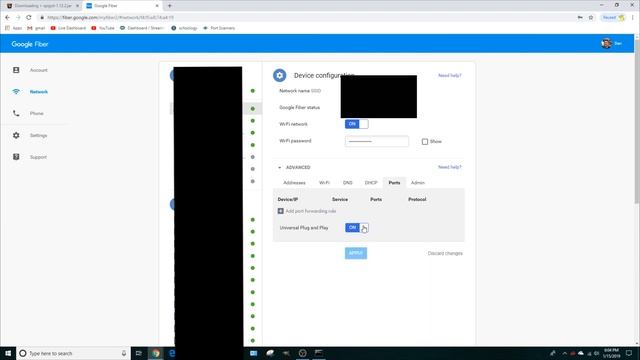The image size is (640, 360).
Task: Click Discard changes link
Action: point(445,253)
